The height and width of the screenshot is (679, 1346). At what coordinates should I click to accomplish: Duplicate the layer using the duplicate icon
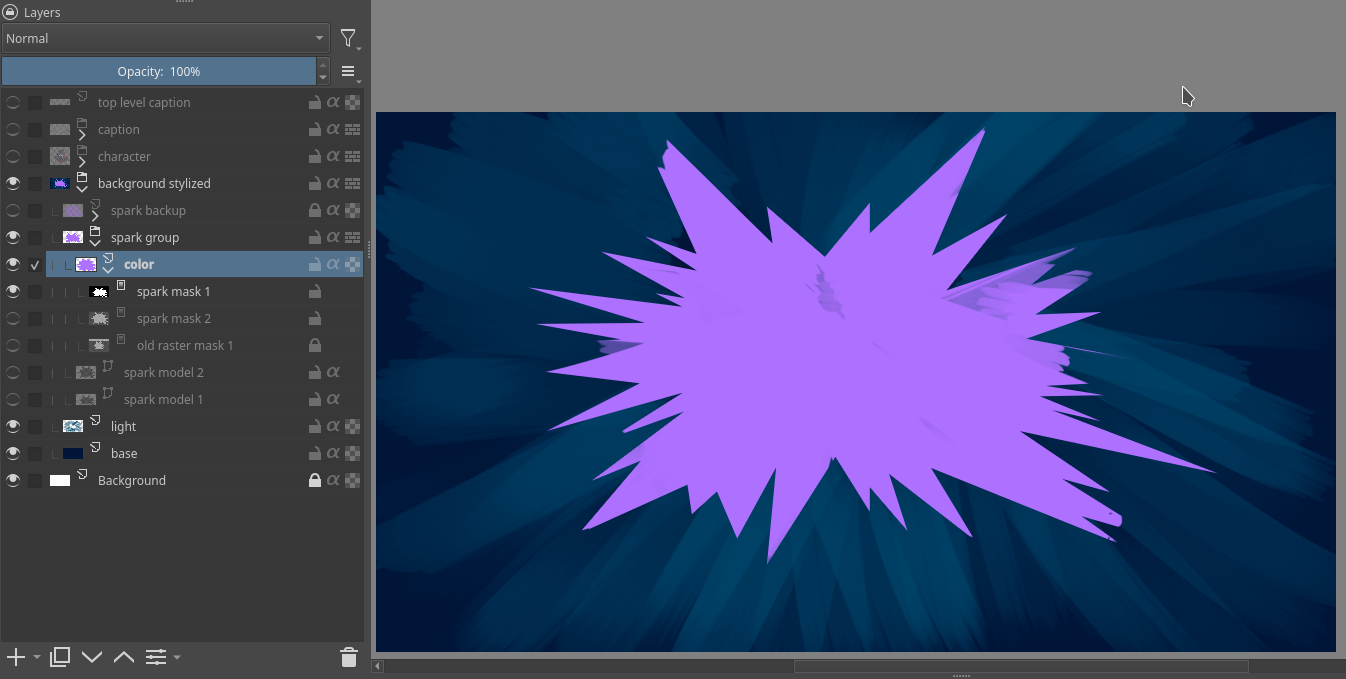[x=60, y=657]
